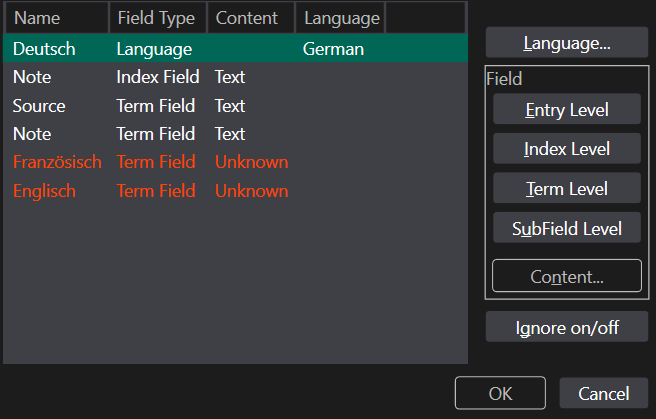The image size is (656, 419).
Task: Click the Language... button
Action: [566, 43]
